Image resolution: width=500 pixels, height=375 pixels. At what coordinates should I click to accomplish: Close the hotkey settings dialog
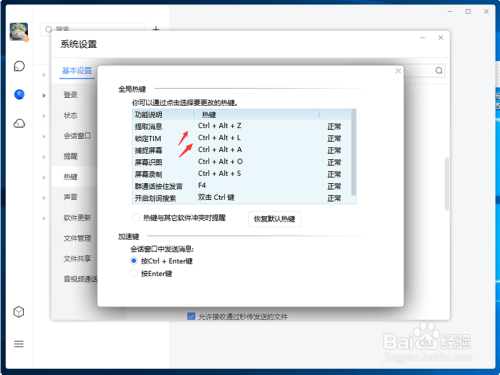coord(398,71)
